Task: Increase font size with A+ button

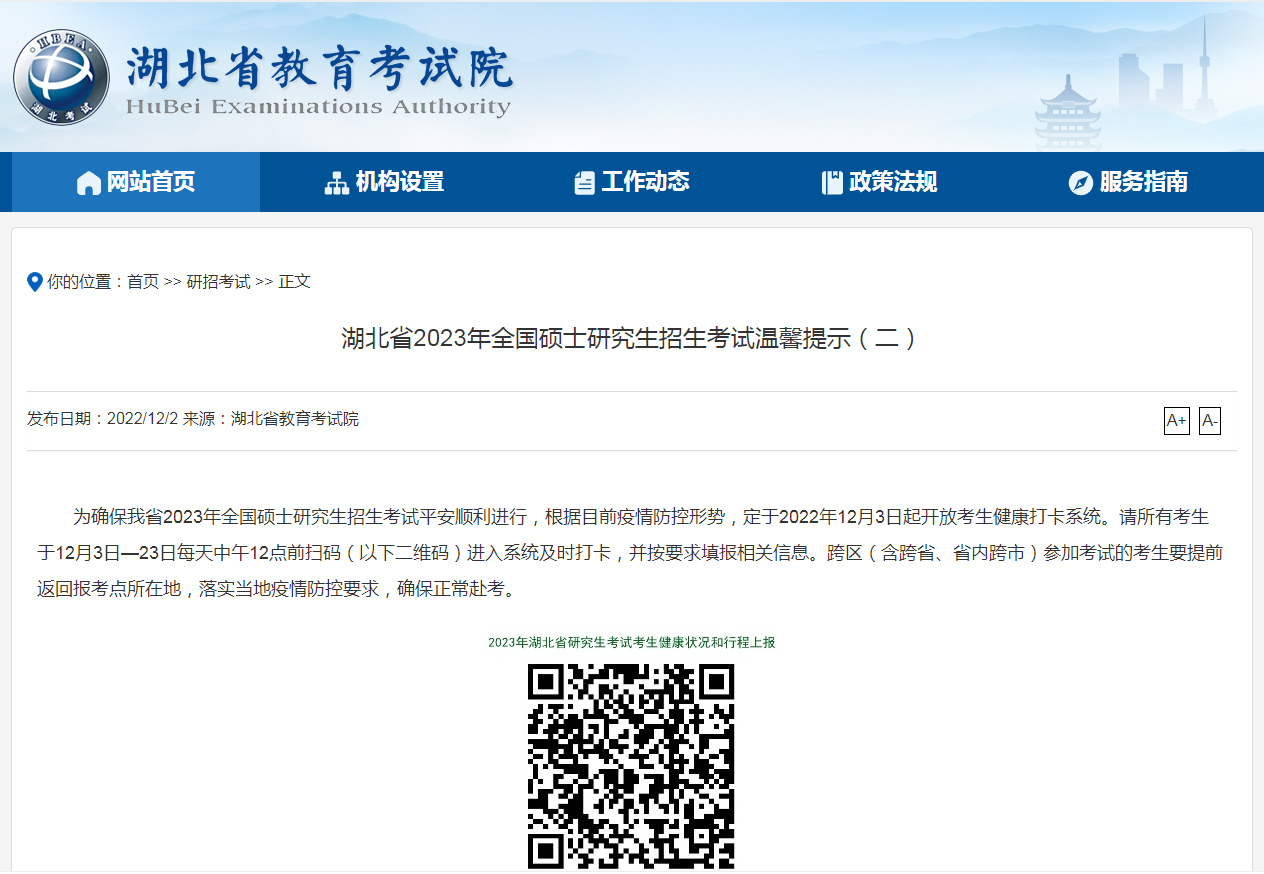Action: point(1176,421)
